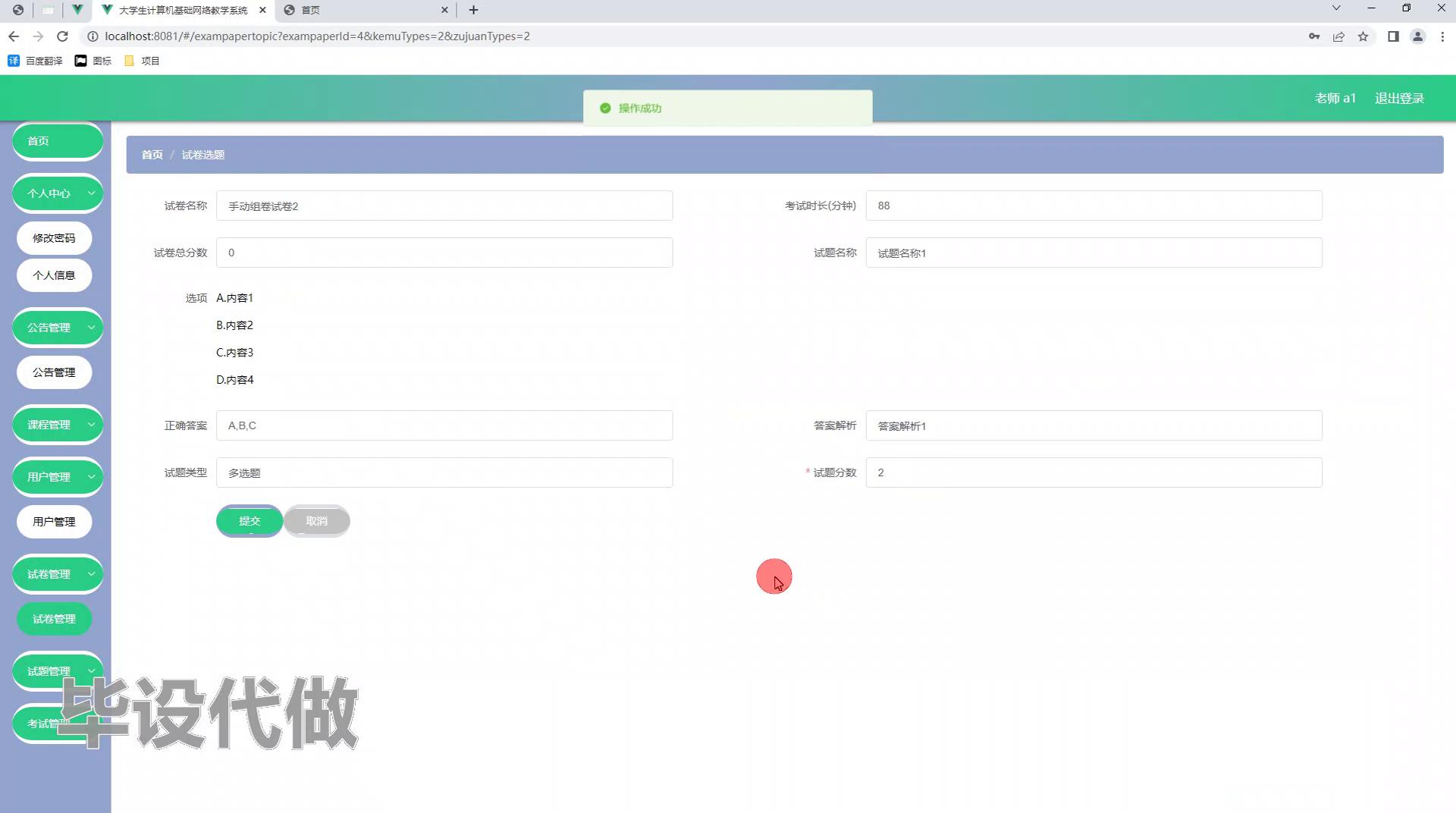Select the 大学生计算机基础网络教学系统 tab
Image resolution: width=1456 pixels, height=813 pixels.
point(182,10)
